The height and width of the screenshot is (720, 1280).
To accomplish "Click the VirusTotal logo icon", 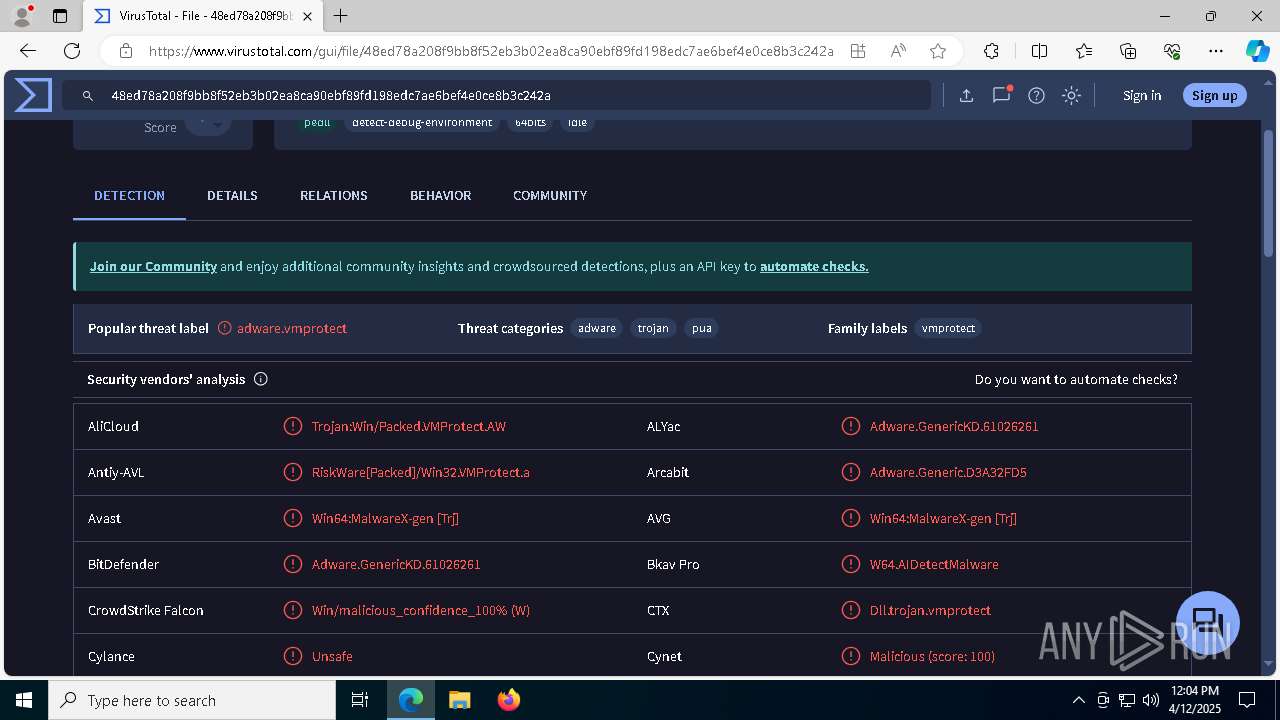I will [33, 95].
